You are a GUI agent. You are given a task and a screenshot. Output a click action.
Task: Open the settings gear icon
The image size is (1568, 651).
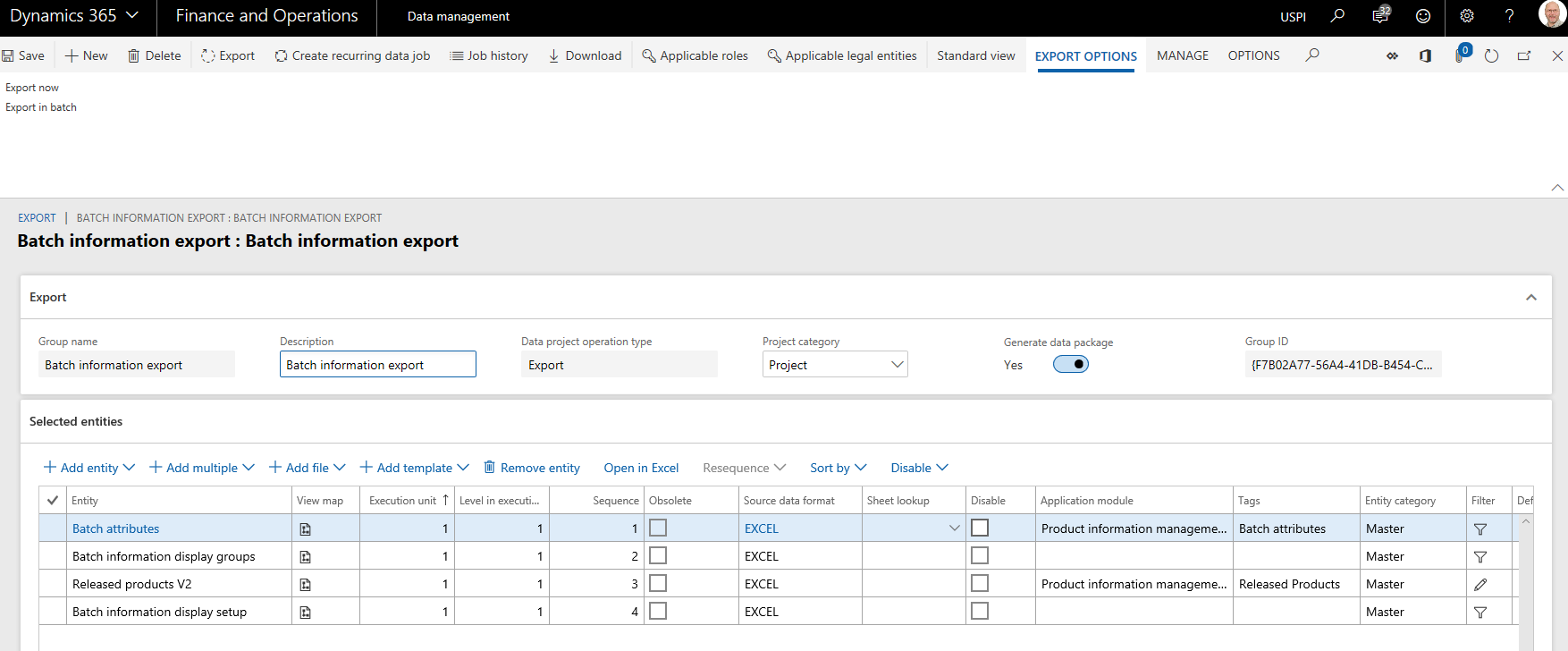click(x=1467, y=16)
